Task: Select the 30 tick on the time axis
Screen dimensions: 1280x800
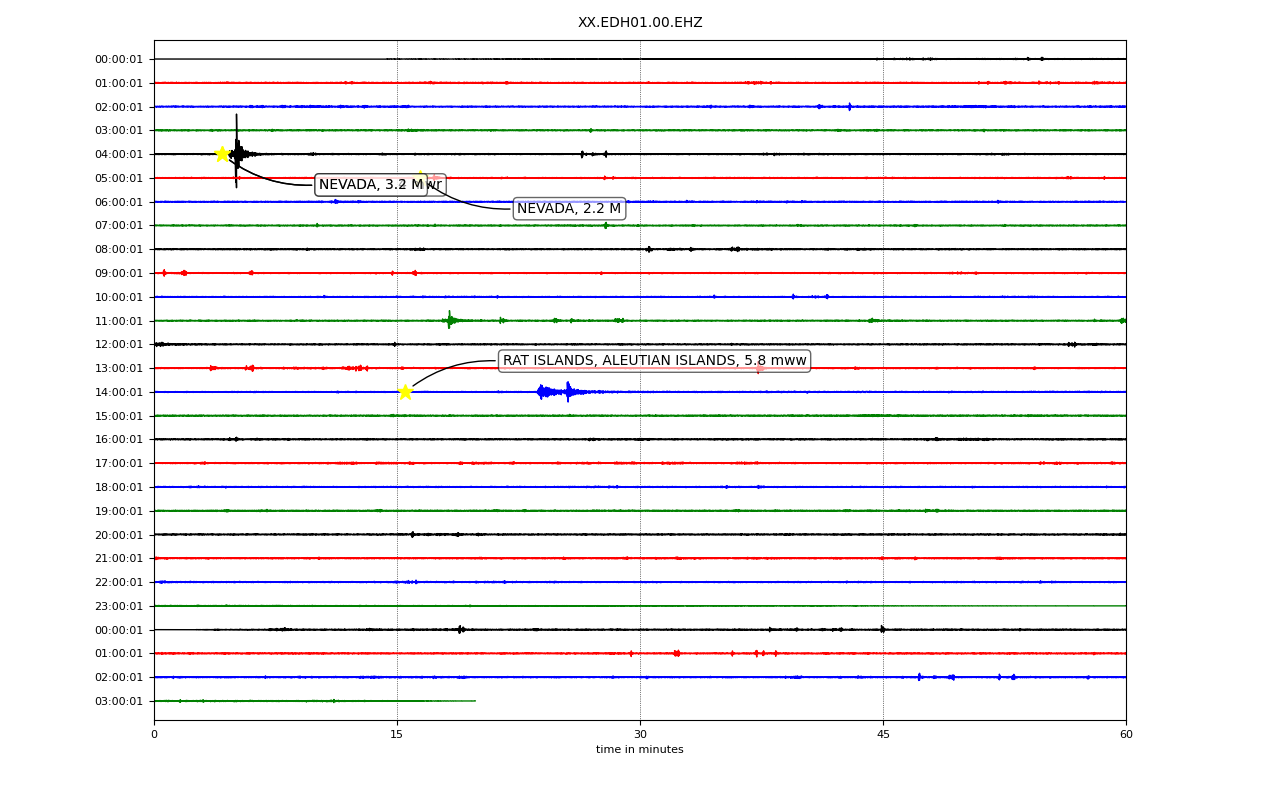Action: click(x=640, y=735)
